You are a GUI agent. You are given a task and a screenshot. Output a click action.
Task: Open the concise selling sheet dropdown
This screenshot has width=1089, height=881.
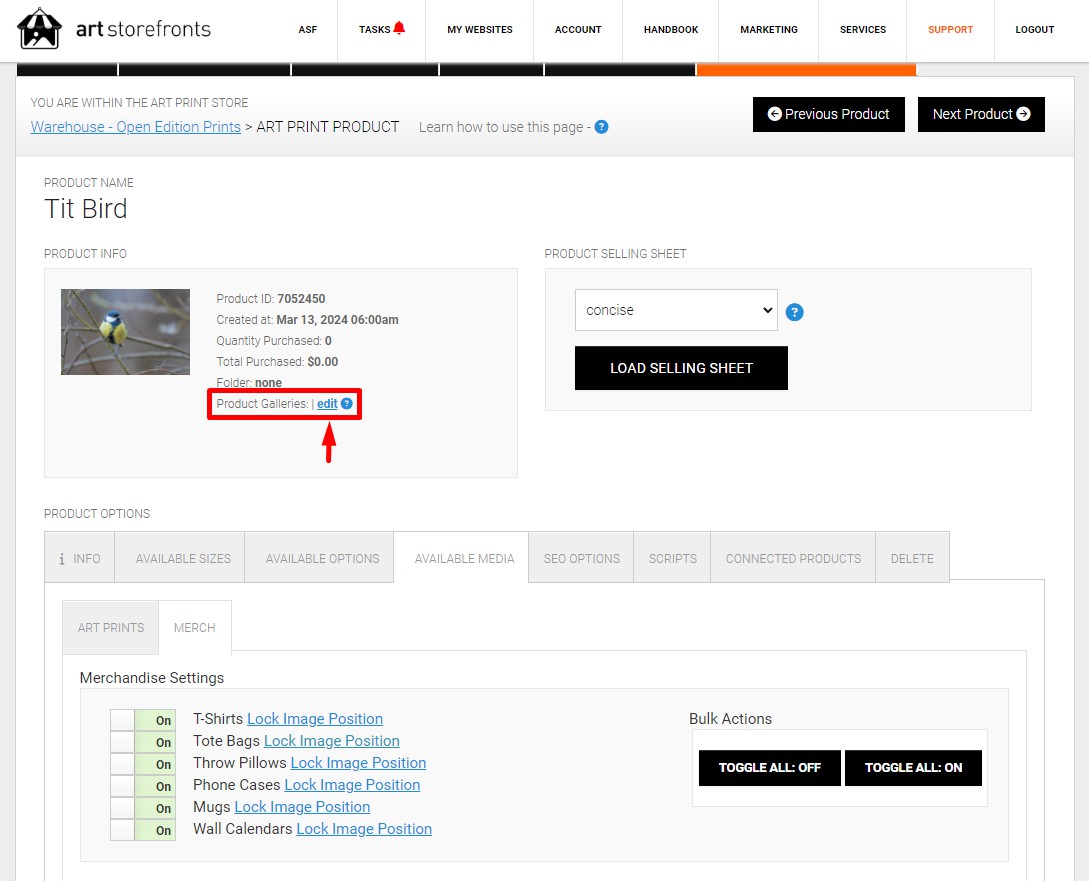pos(676,310)
